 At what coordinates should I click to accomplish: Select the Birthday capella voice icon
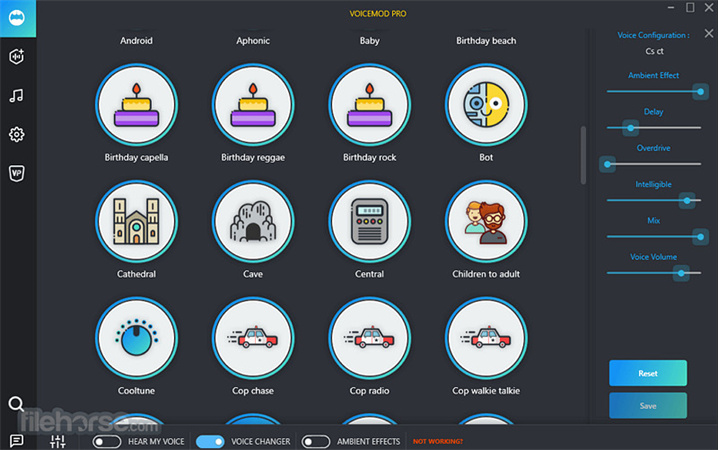[136, 105]
